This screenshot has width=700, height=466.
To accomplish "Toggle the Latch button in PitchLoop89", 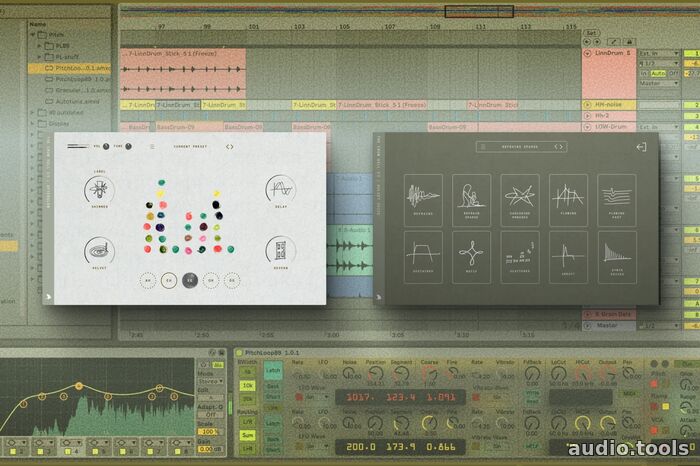I will pyautogui.click(x=272, y=373).
